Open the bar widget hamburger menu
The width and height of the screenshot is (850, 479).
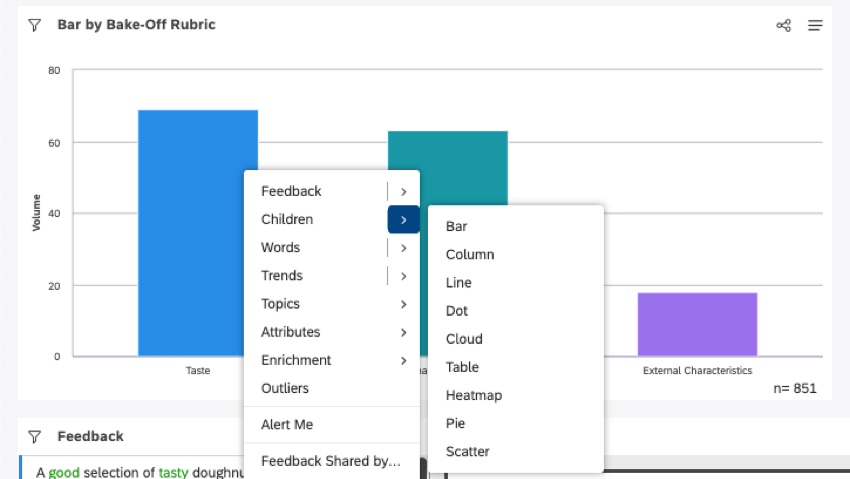point(815,25)
